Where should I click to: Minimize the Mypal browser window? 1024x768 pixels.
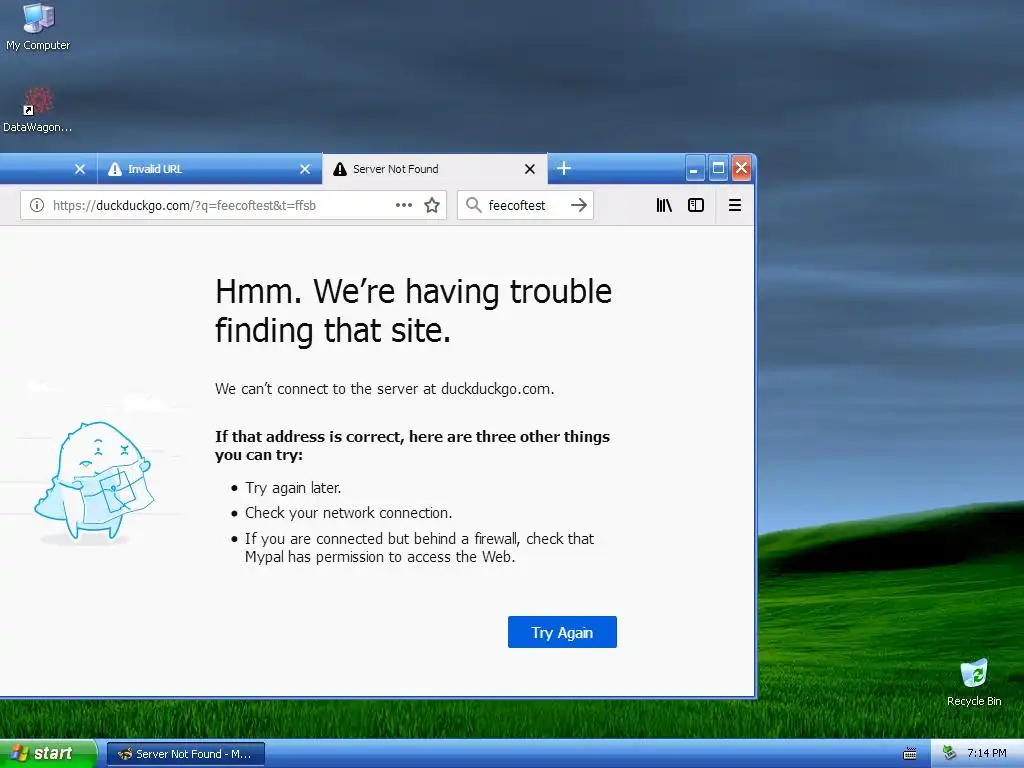tap(694, 169)
